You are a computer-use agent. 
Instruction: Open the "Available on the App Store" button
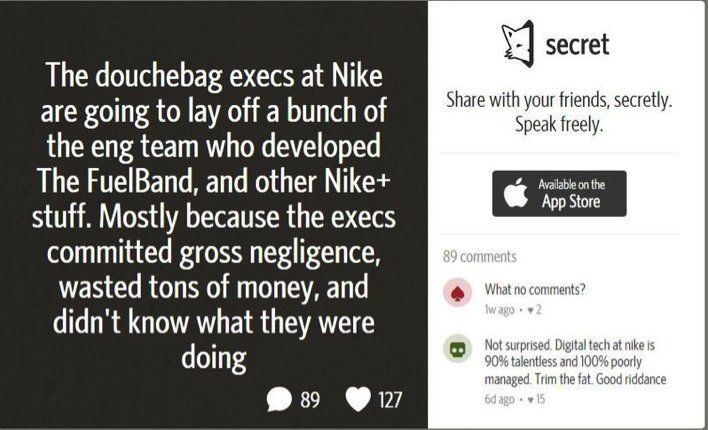559,193
